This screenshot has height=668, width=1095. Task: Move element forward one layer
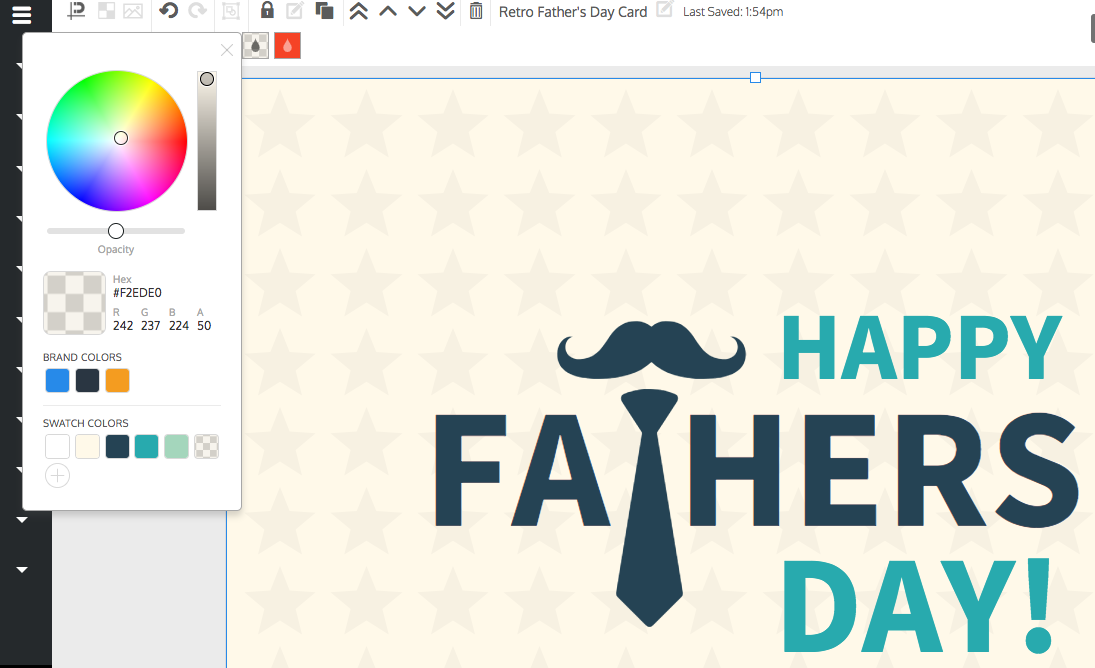point(388,10)
